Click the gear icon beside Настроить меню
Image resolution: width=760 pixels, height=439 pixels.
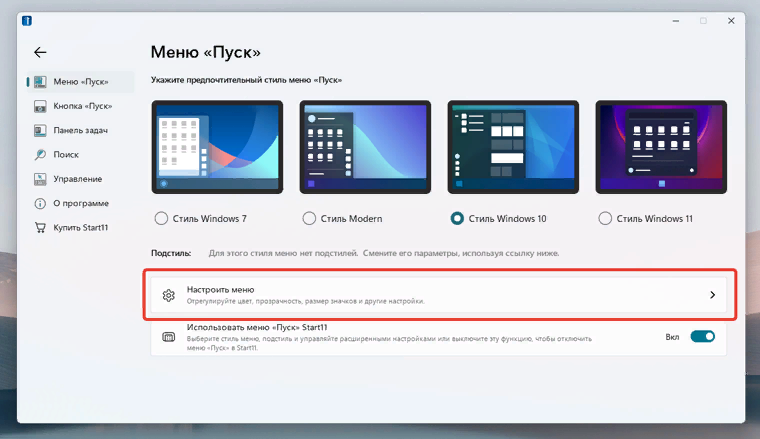pos(169,295)
